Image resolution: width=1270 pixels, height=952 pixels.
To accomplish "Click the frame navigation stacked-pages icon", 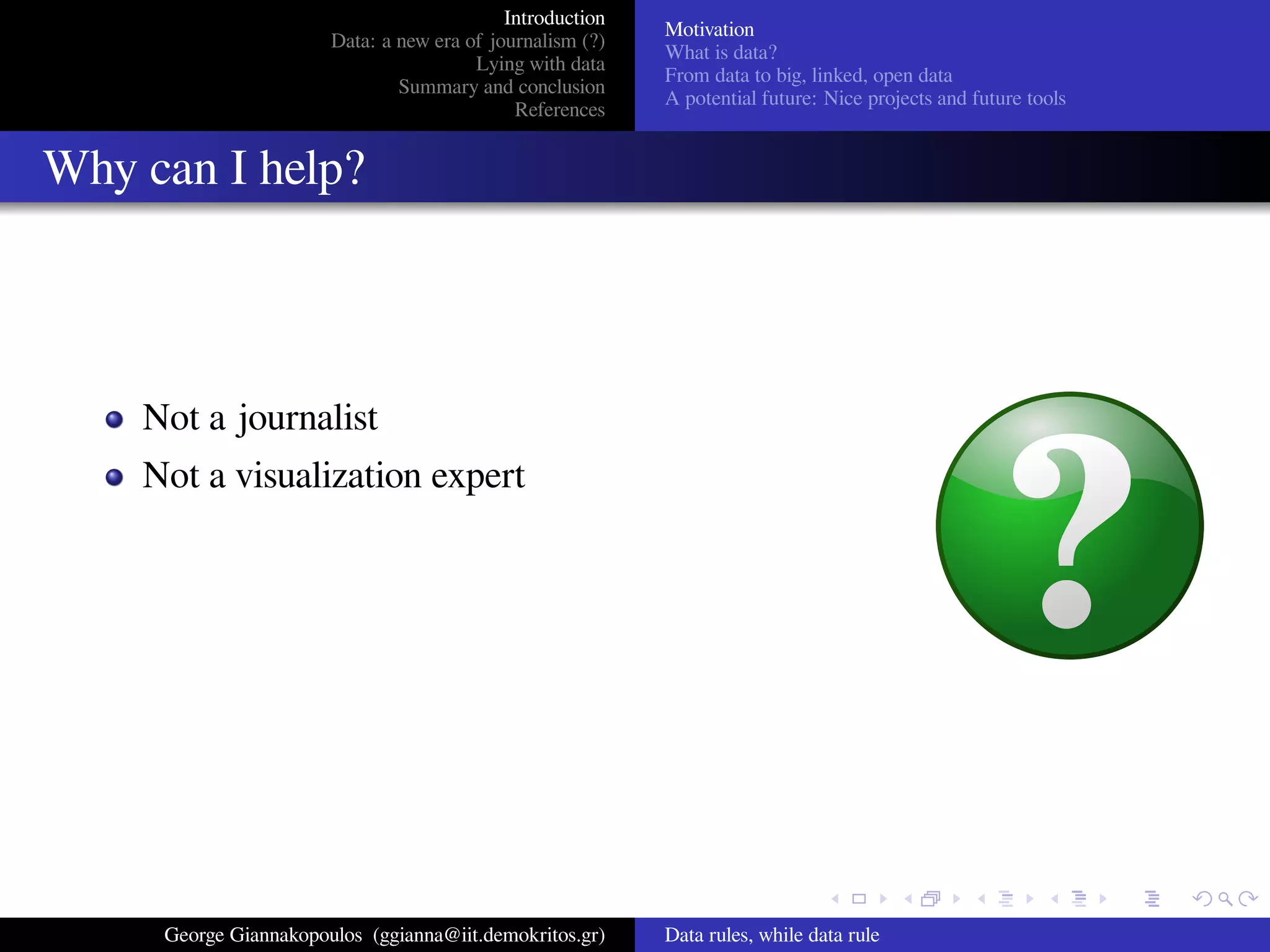I will point(931,899).
